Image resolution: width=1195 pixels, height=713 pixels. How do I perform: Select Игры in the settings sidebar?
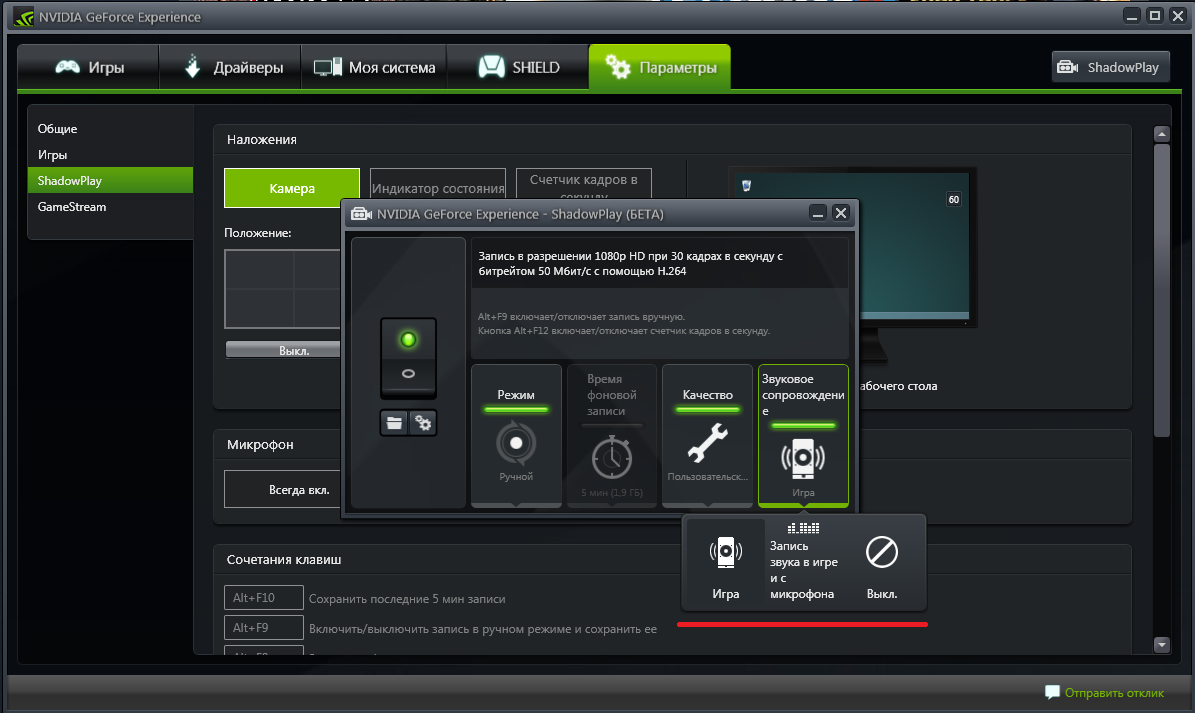[x=110, y=155]
